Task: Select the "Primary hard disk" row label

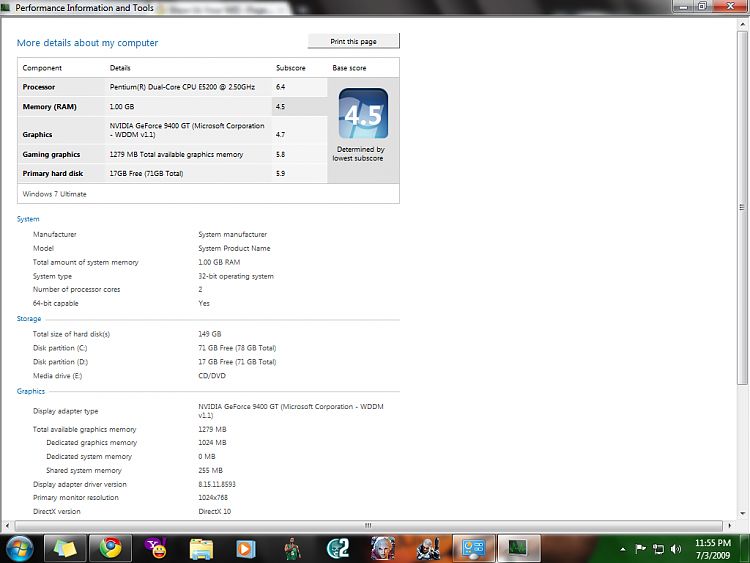Action: [x=53, y=174]
